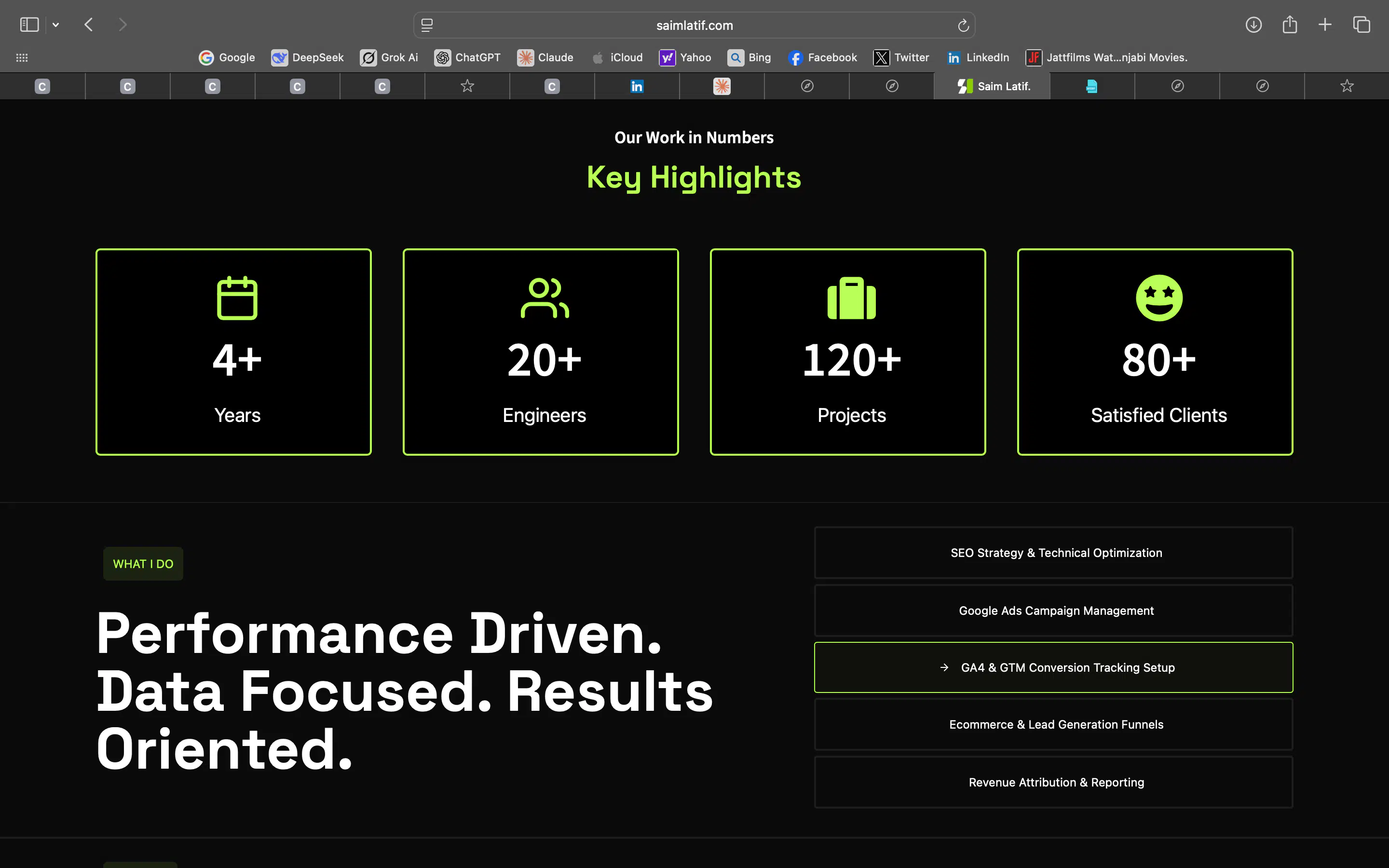Open the Grok Ai bookmark
1389x868 pixels.
[x=389, y=57]
